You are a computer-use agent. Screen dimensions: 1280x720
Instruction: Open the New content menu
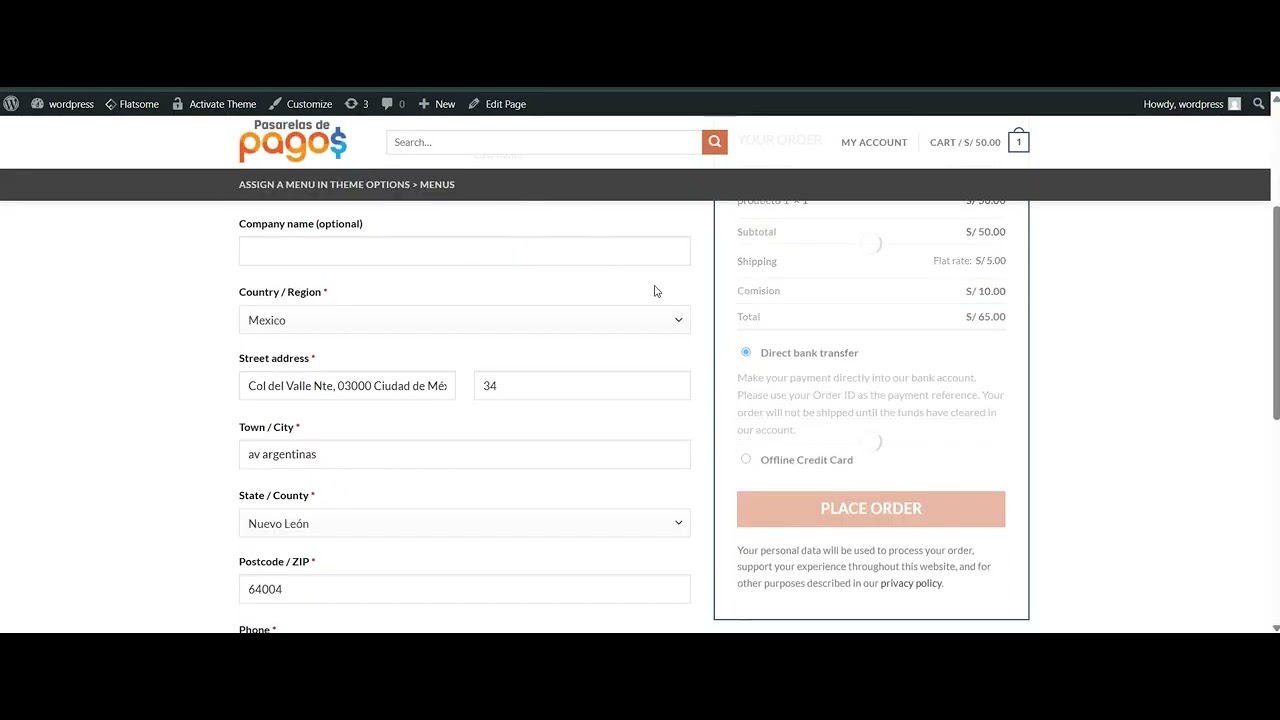point(436,104)
